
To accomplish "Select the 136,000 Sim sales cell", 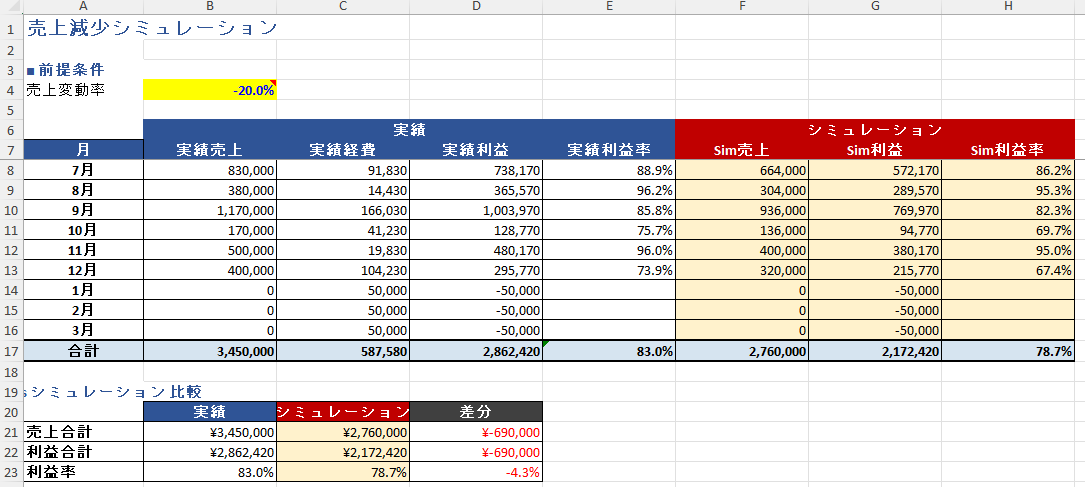I will (742, 230).
